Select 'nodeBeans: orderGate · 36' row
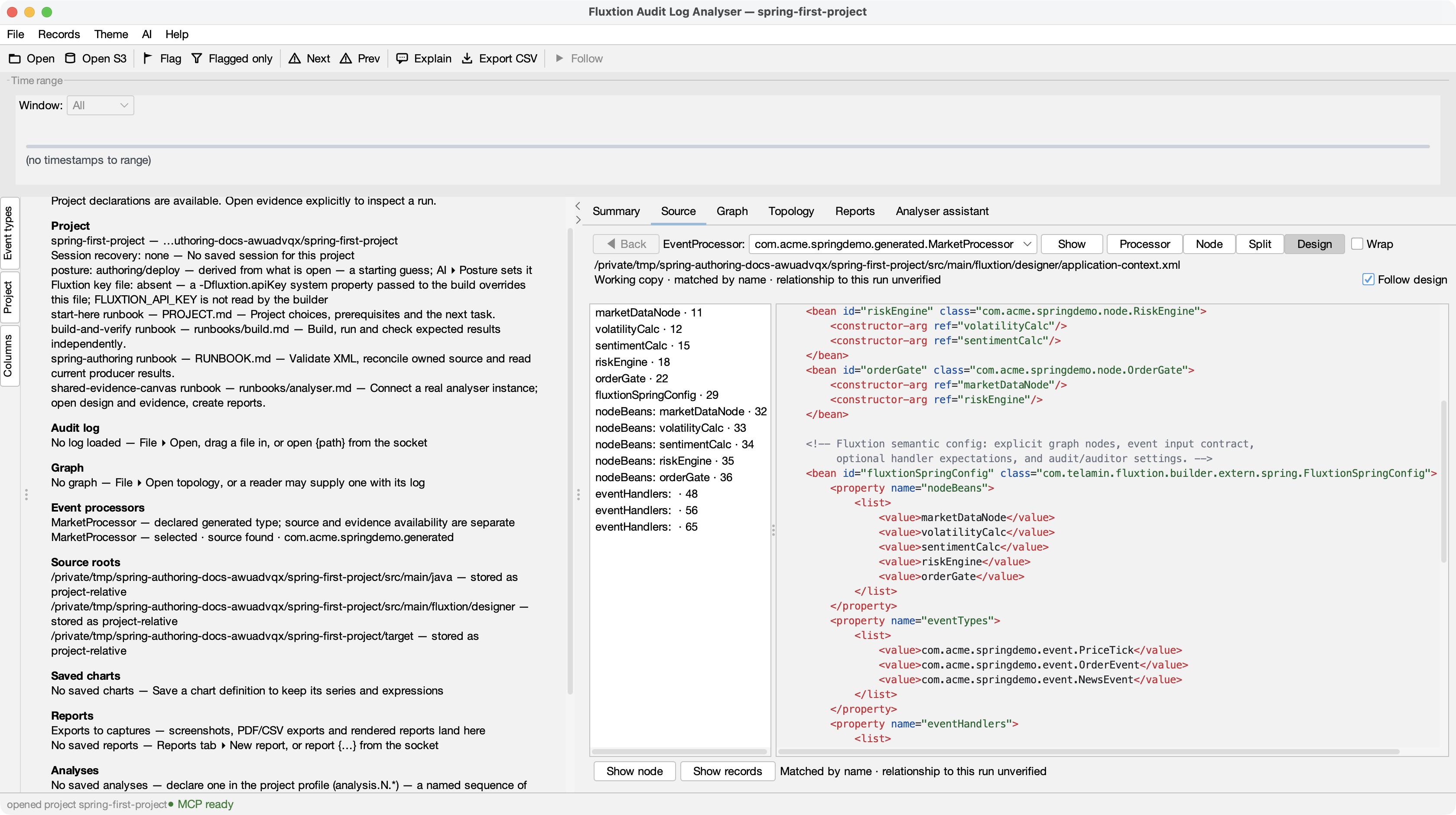The height and width of the screenshot is (815, 1456). click(679, 477)
